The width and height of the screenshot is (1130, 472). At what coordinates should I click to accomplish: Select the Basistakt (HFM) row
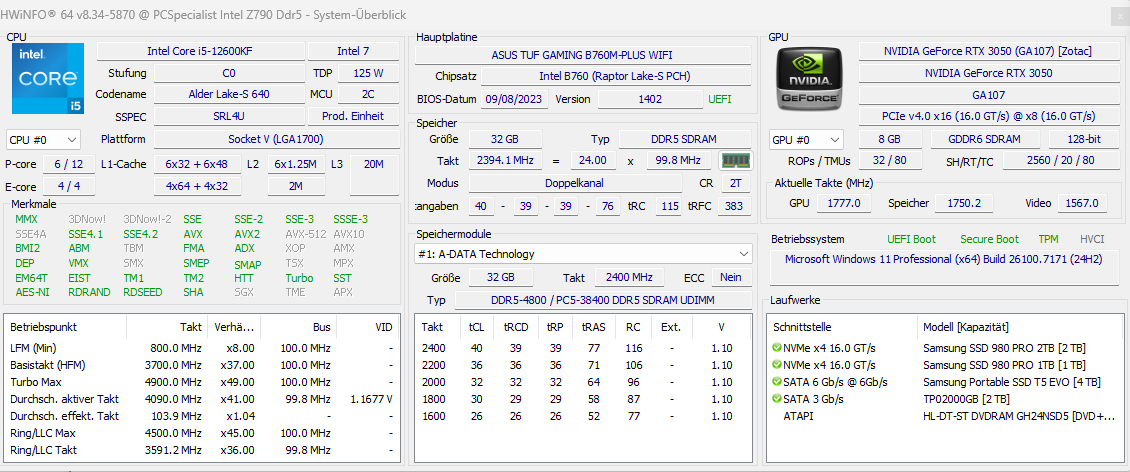click(x=201, y=365)
